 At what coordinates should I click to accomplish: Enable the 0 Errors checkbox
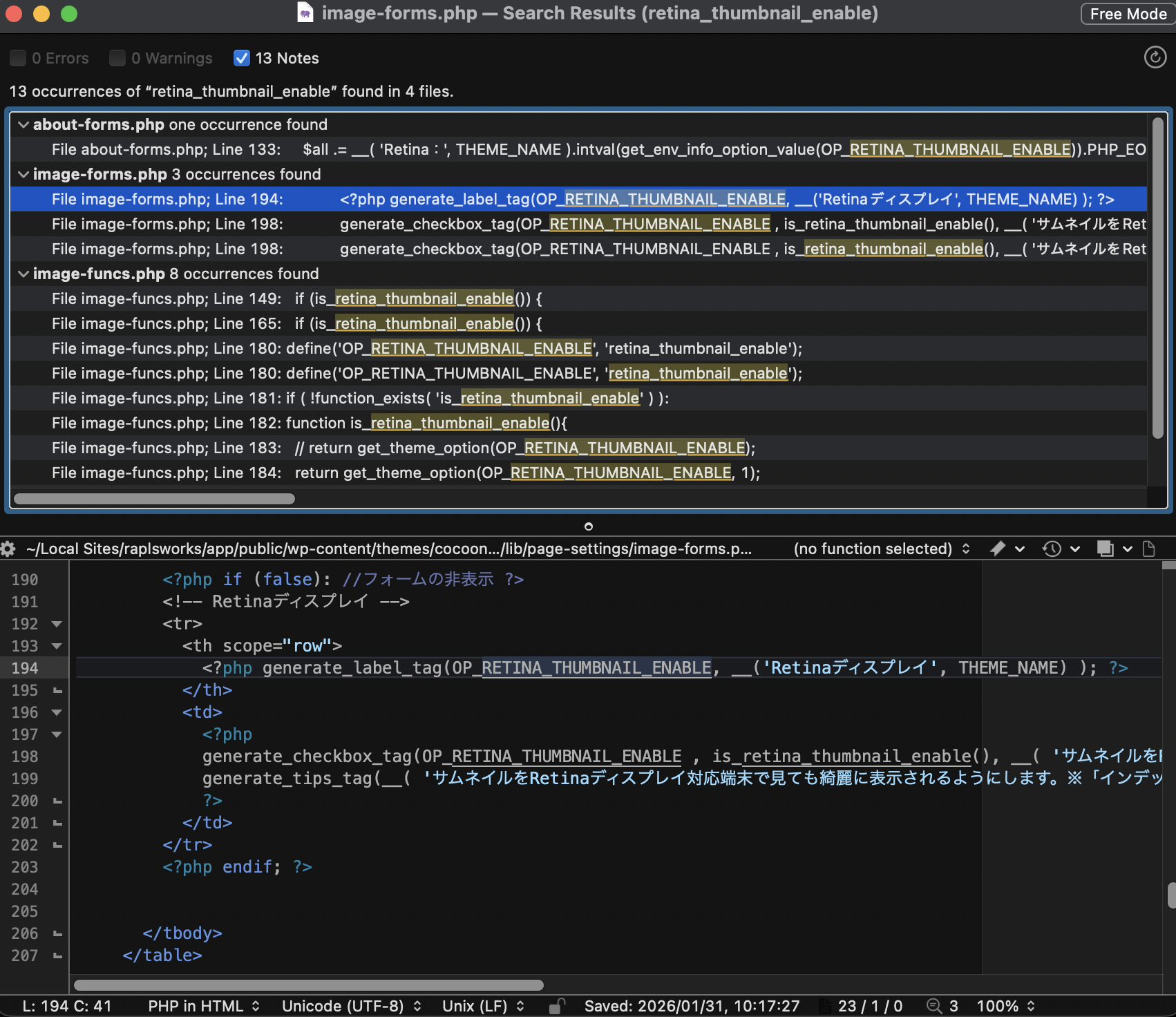coord(18,58)
